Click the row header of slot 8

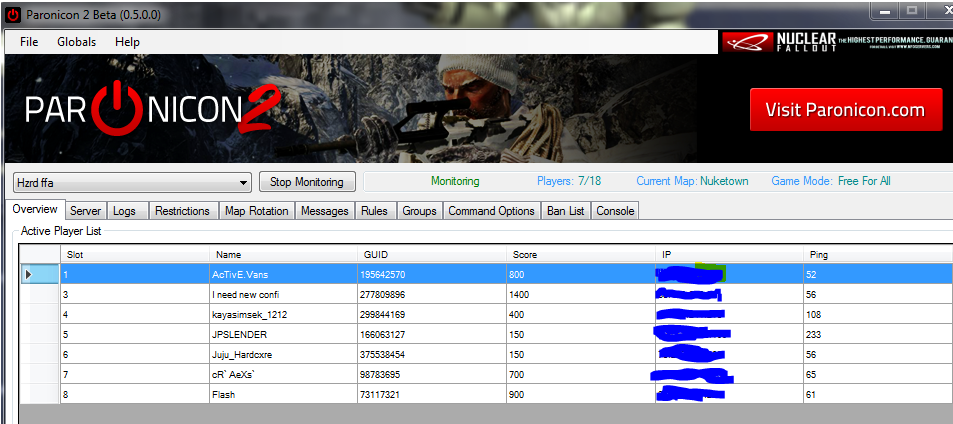pos(40,395)
